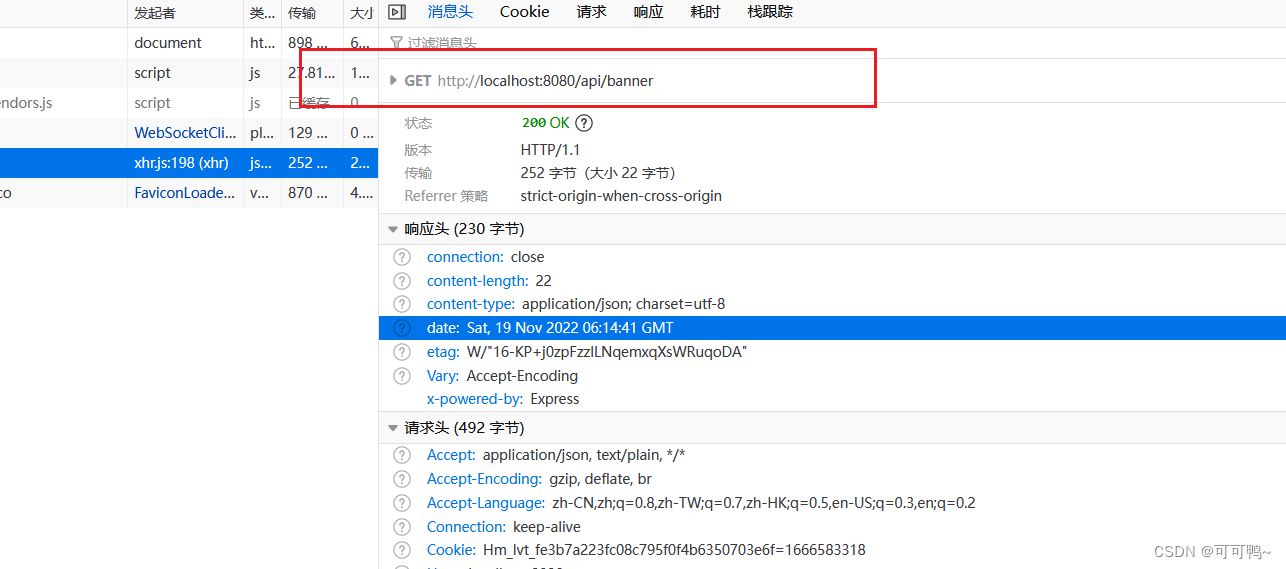This screenshot has height=569, width=1286.
Task: Open the FaviconLoade... initiator link
Action: (x=185, y=193)
